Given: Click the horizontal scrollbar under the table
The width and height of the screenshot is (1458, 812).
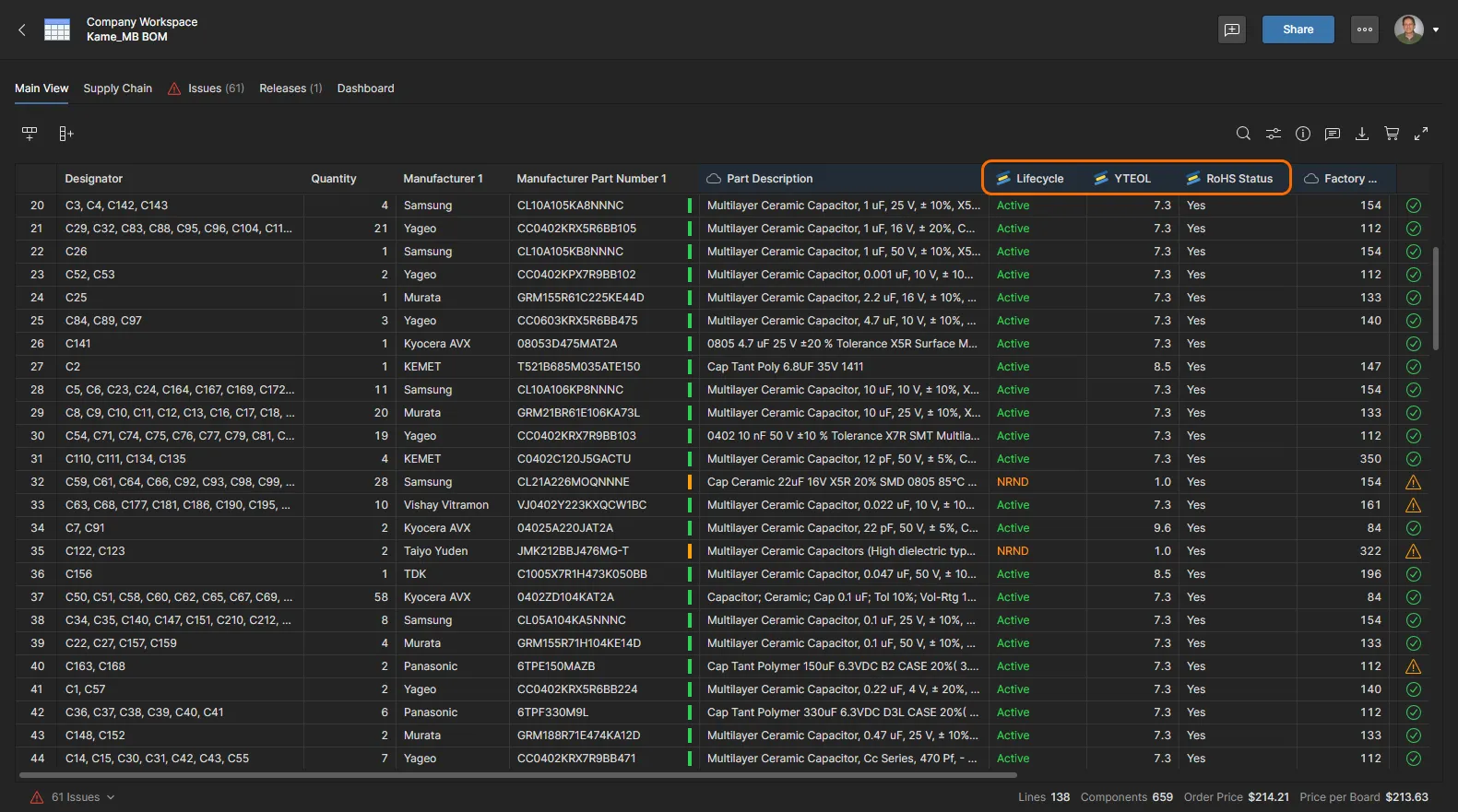Looking at the screenshot, I should coord(516,775).
